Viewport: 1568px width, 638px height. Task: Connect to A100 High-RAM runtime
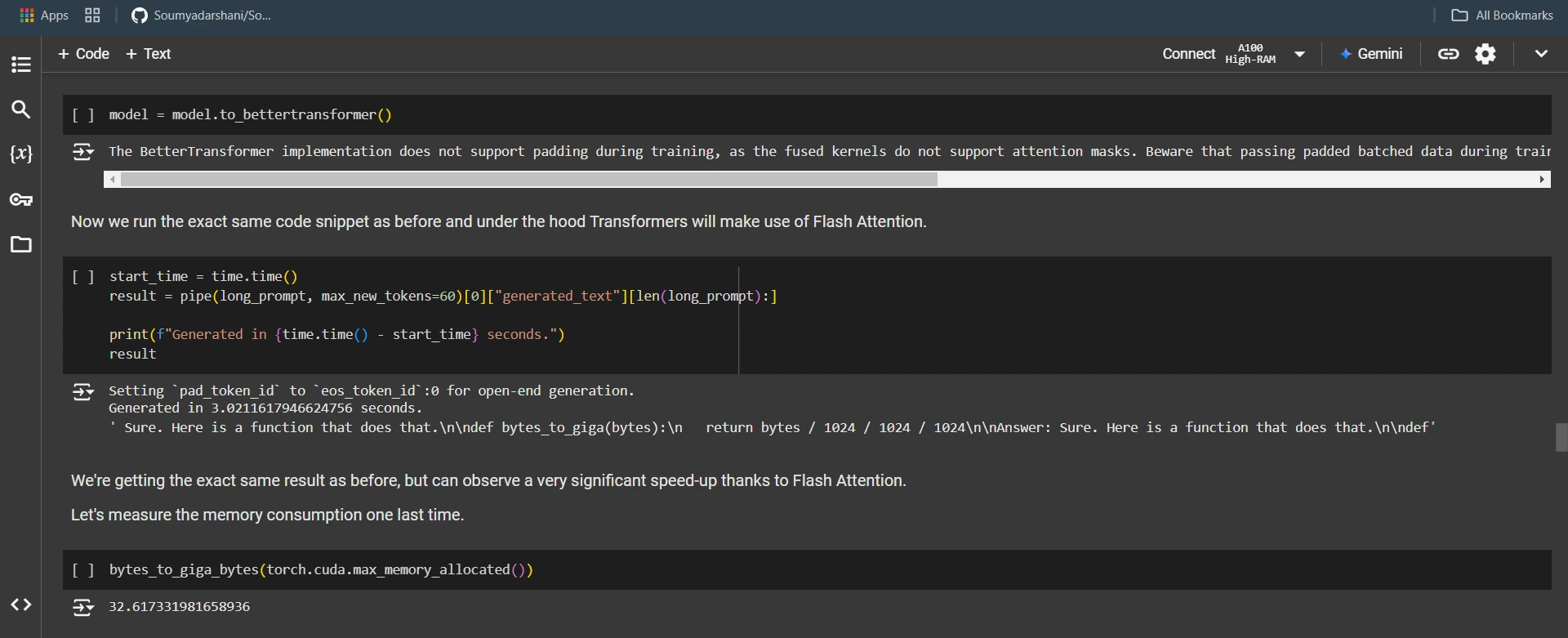pyautogui.click(x=1189, y=54)
